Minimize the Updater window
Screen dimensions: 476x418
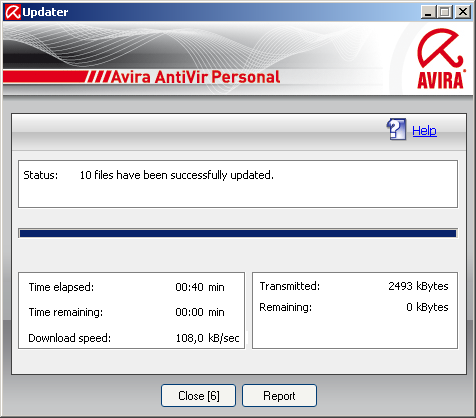[428, 12]
